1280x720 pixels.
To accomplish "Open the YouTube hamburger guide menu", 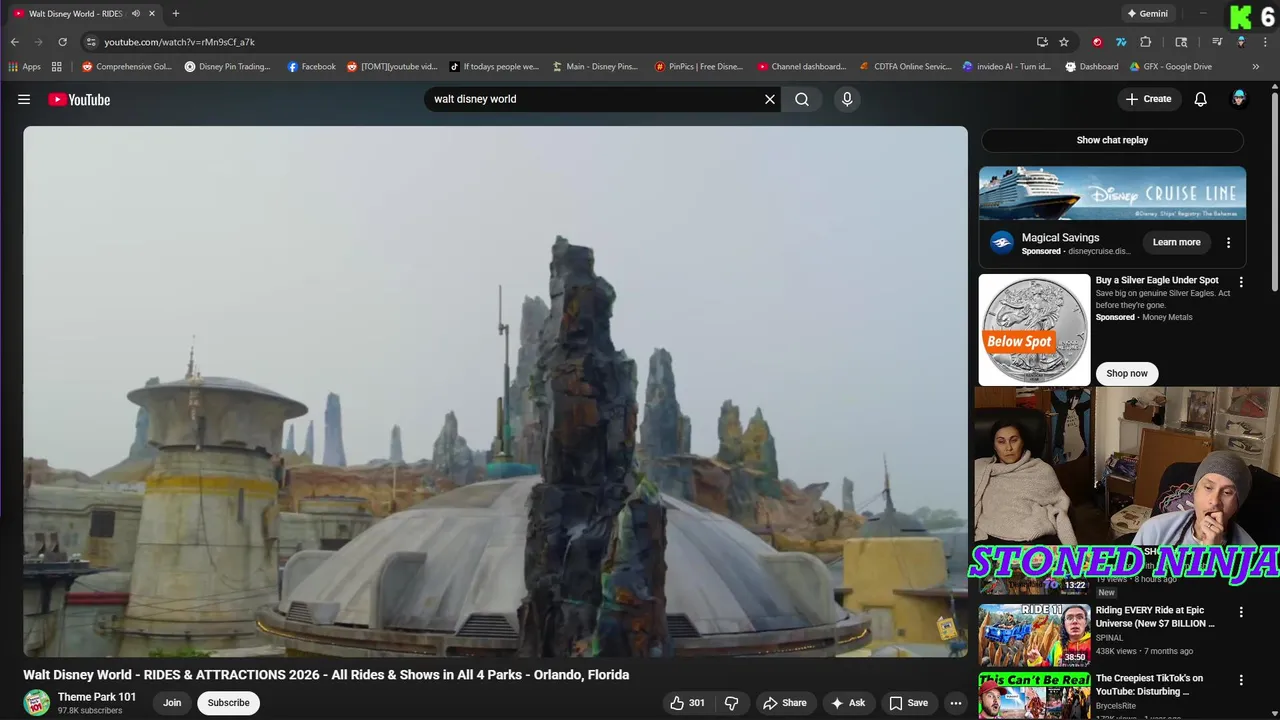I will tap(24, 99).
